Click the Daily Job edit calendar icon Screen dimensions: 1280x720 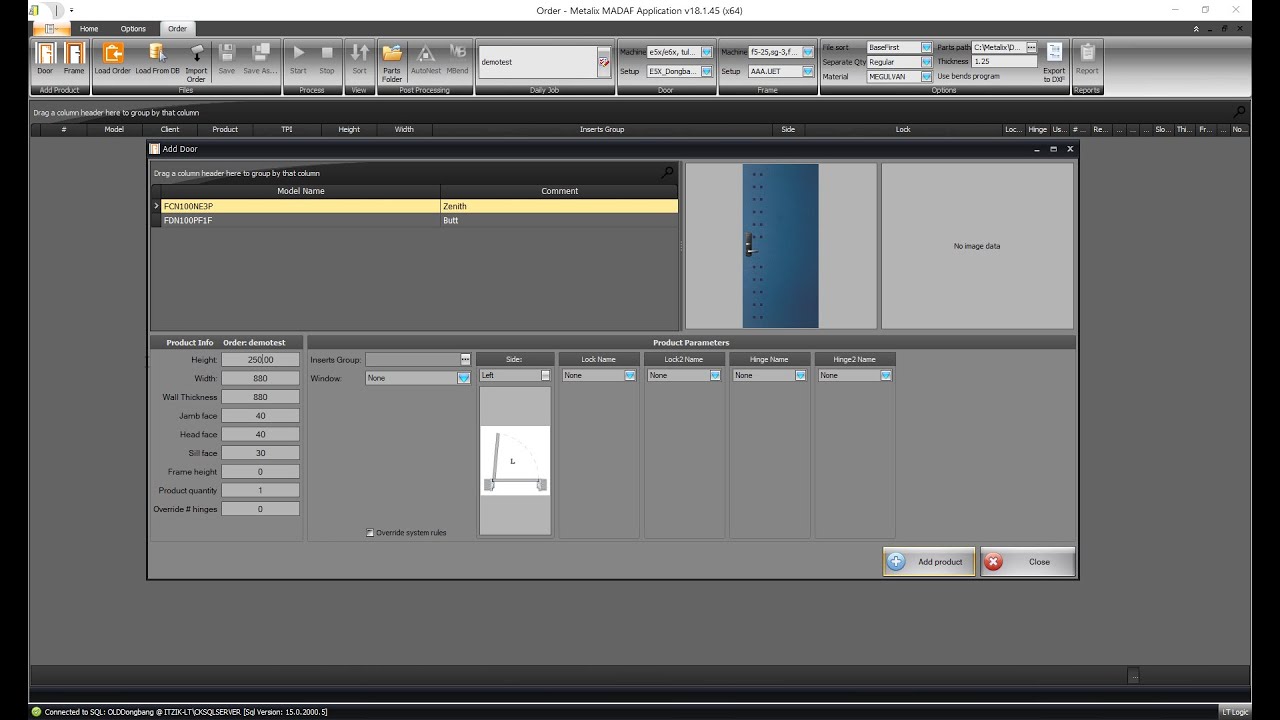click(x=603, y=62)
